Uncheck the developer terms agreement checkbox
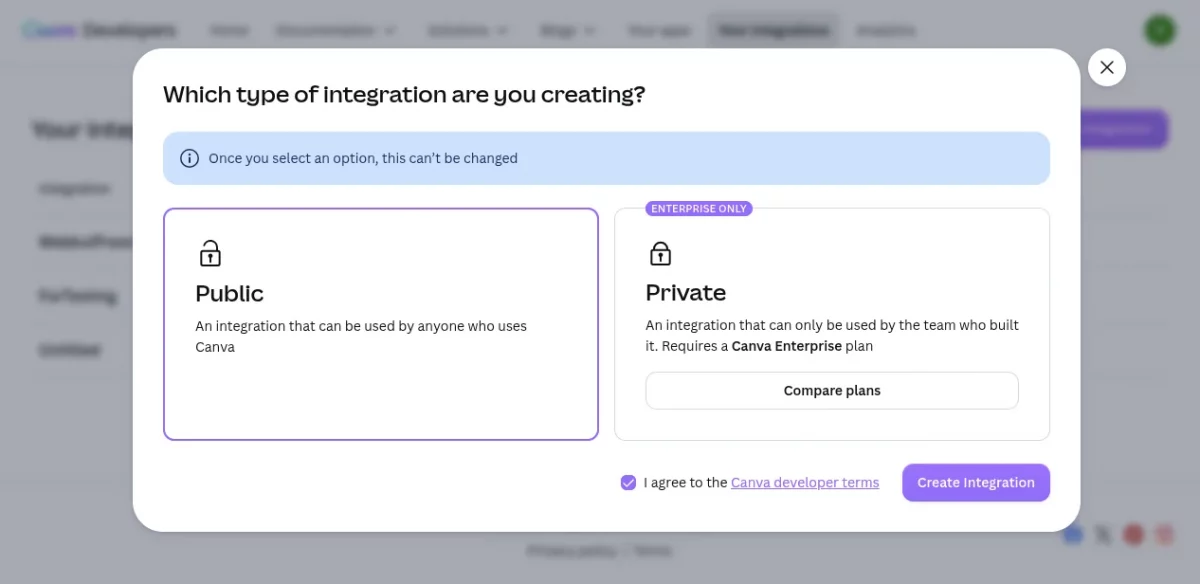 pos(628,482)
